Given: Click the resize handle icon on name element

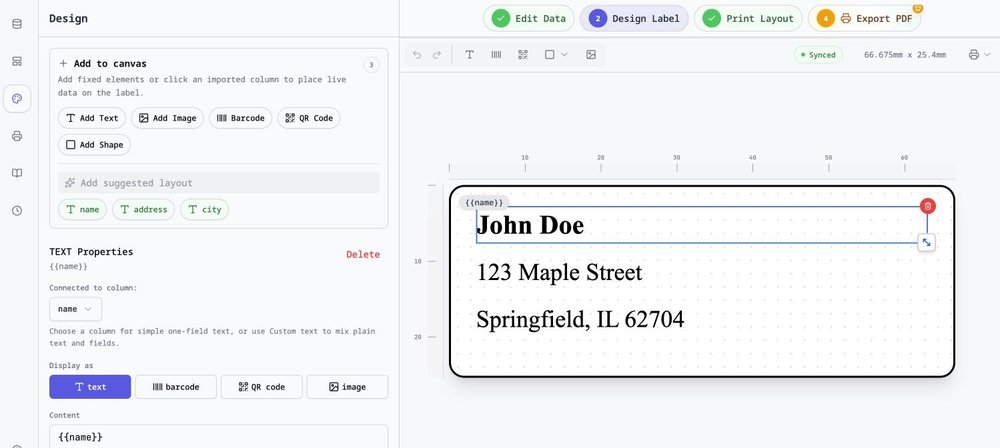Looking at the screenshot, I should pyautogui.click(x=927, y=243).
